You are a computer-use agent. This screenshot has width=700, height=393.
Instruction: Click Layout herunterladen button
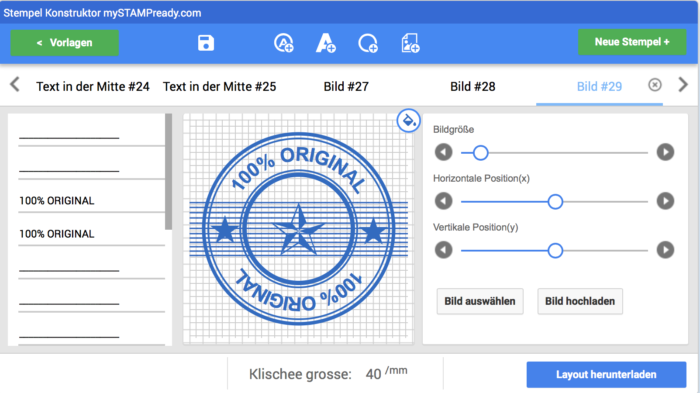(606, 375)
